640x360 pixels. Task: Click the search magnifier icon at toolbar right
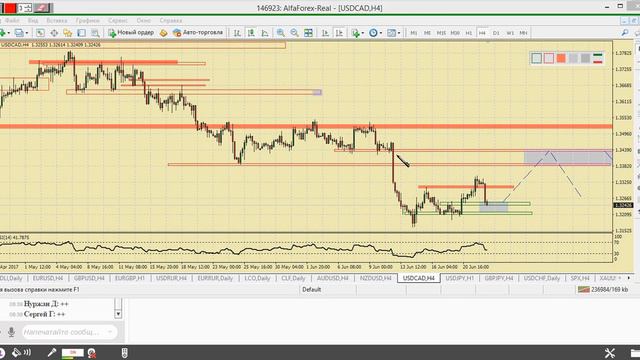[625, 33]
